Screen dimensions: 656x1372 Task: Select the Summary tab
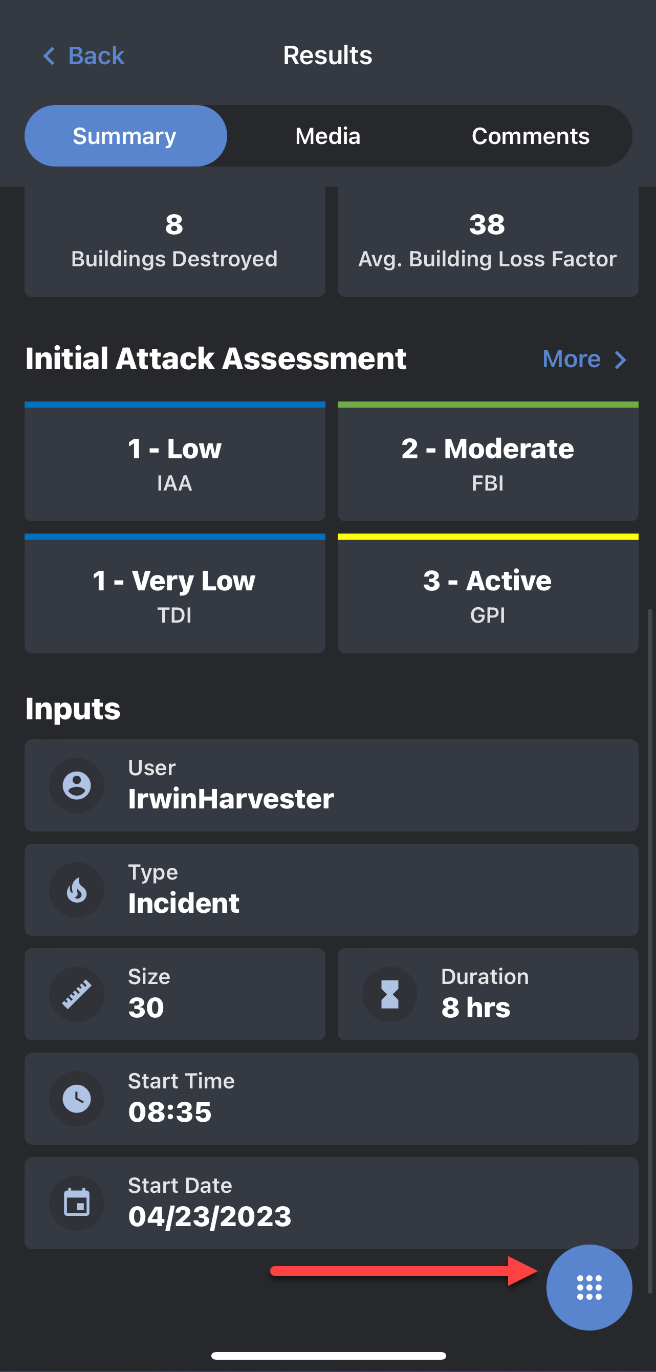125,136
